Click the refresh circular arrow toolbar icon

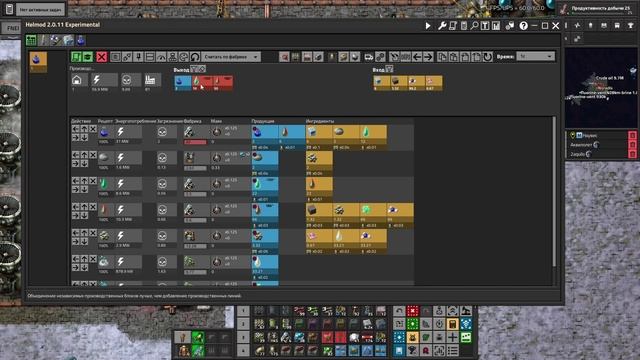point(195,57)
